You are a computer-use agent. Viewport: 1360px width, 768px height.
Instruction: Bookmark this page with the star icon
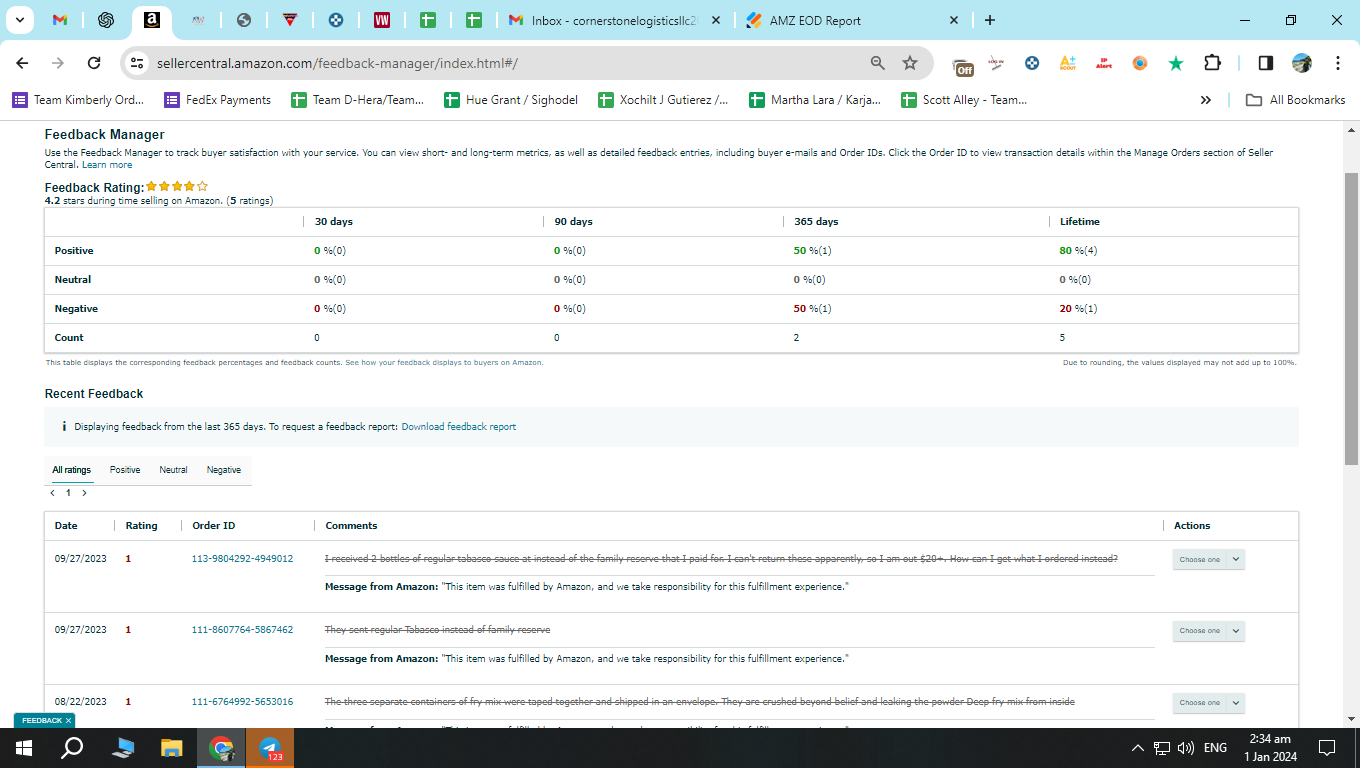[x=910, y=63]
